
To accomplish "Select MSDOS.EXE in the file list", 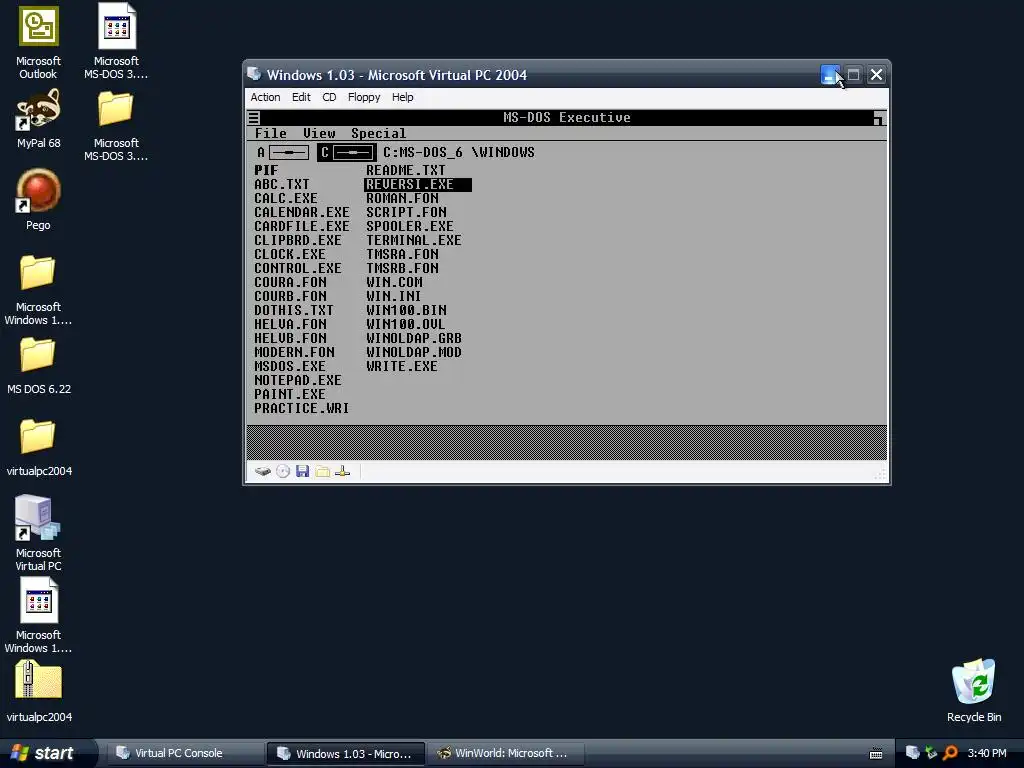I will coord(290,366).
